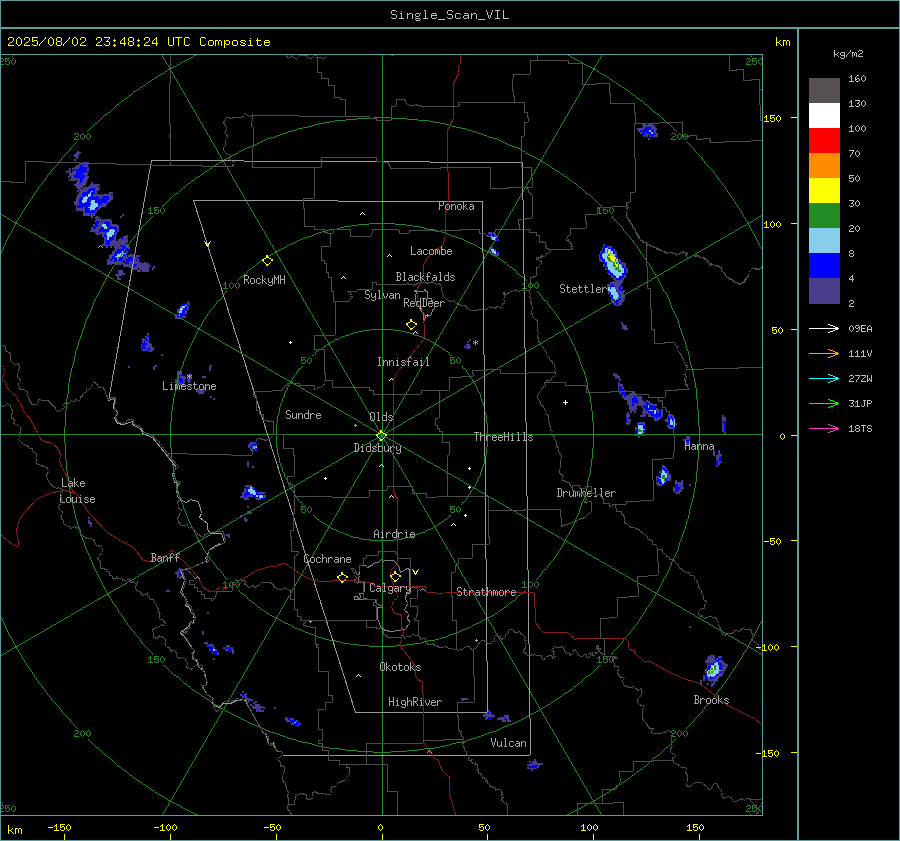Click the Didsbury town label

(377, 448)
